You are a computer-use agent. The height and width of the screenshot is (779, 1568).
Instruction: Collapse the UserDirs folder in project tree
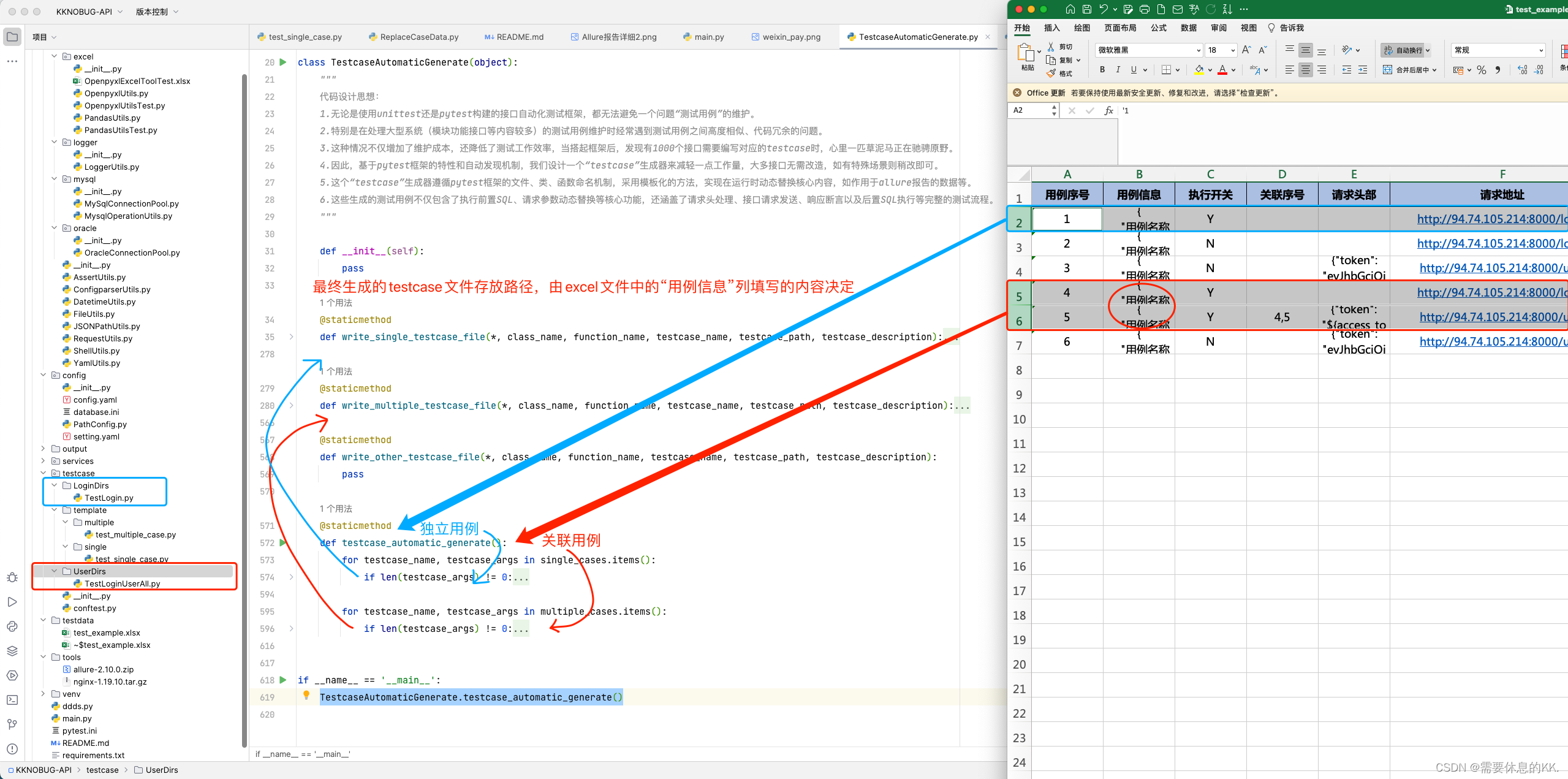[x=54, y=571]
